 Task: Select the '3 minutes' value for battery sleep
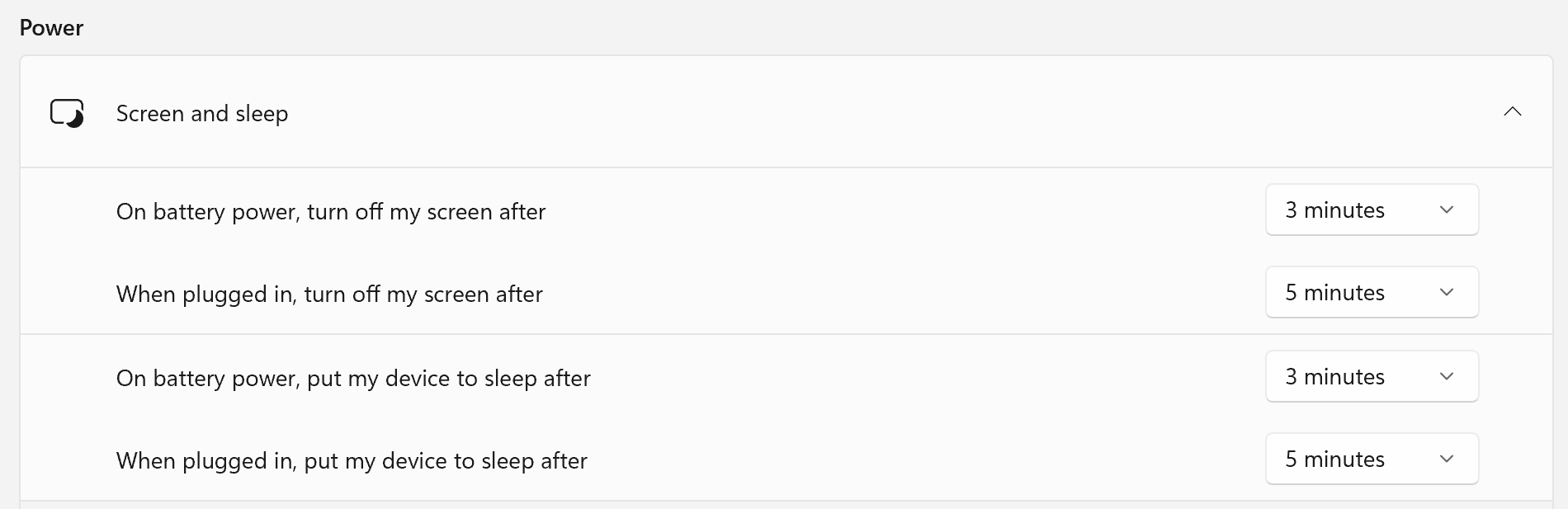1334,377
